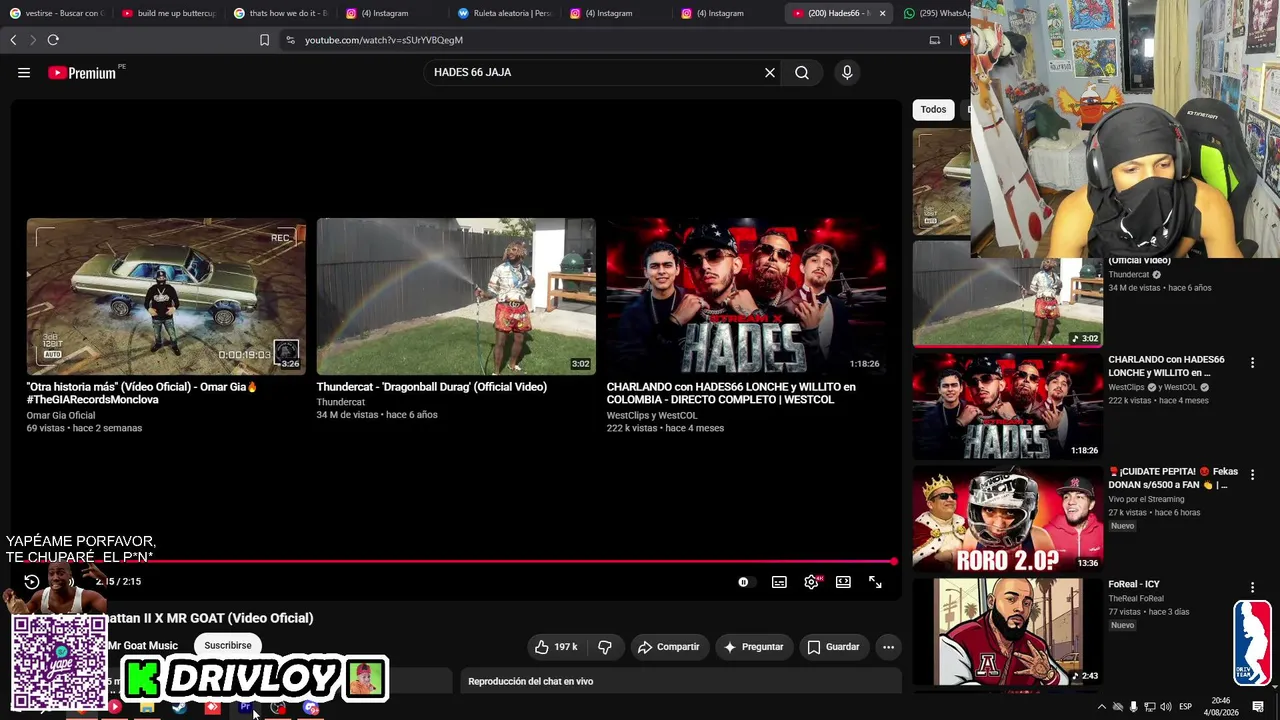Open more actions menu below the video

888,647
